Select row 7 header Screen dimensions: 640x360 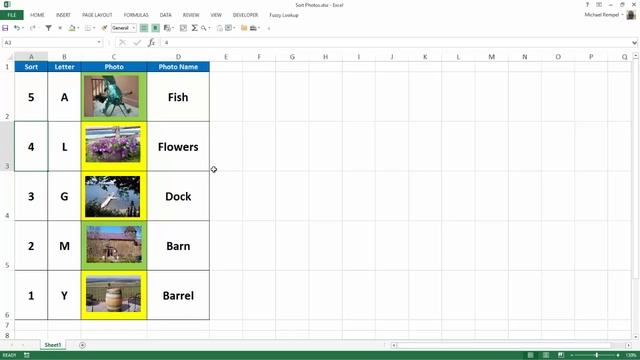point(7,325)
